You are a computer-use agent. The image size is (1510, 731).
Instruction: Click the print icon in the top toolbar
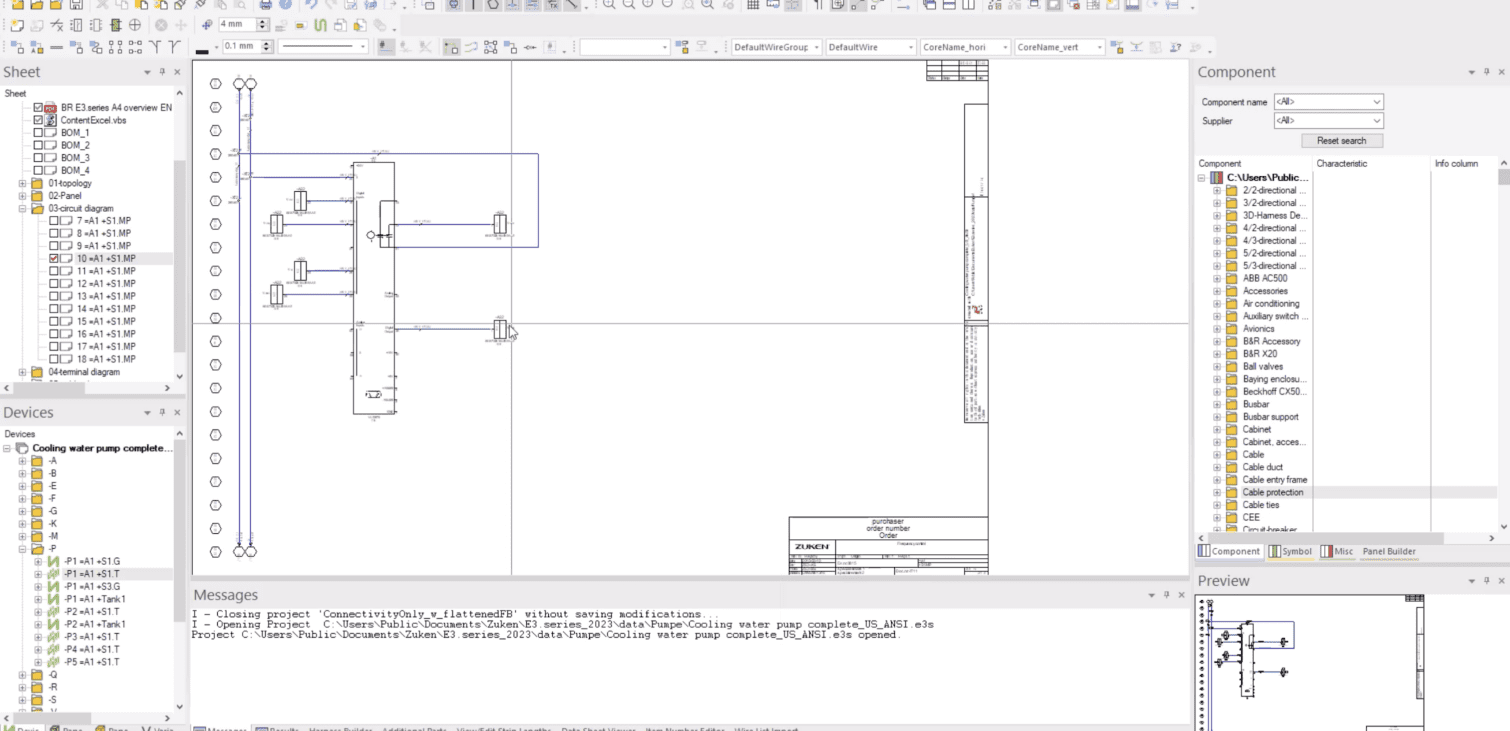tap(265, 5)
